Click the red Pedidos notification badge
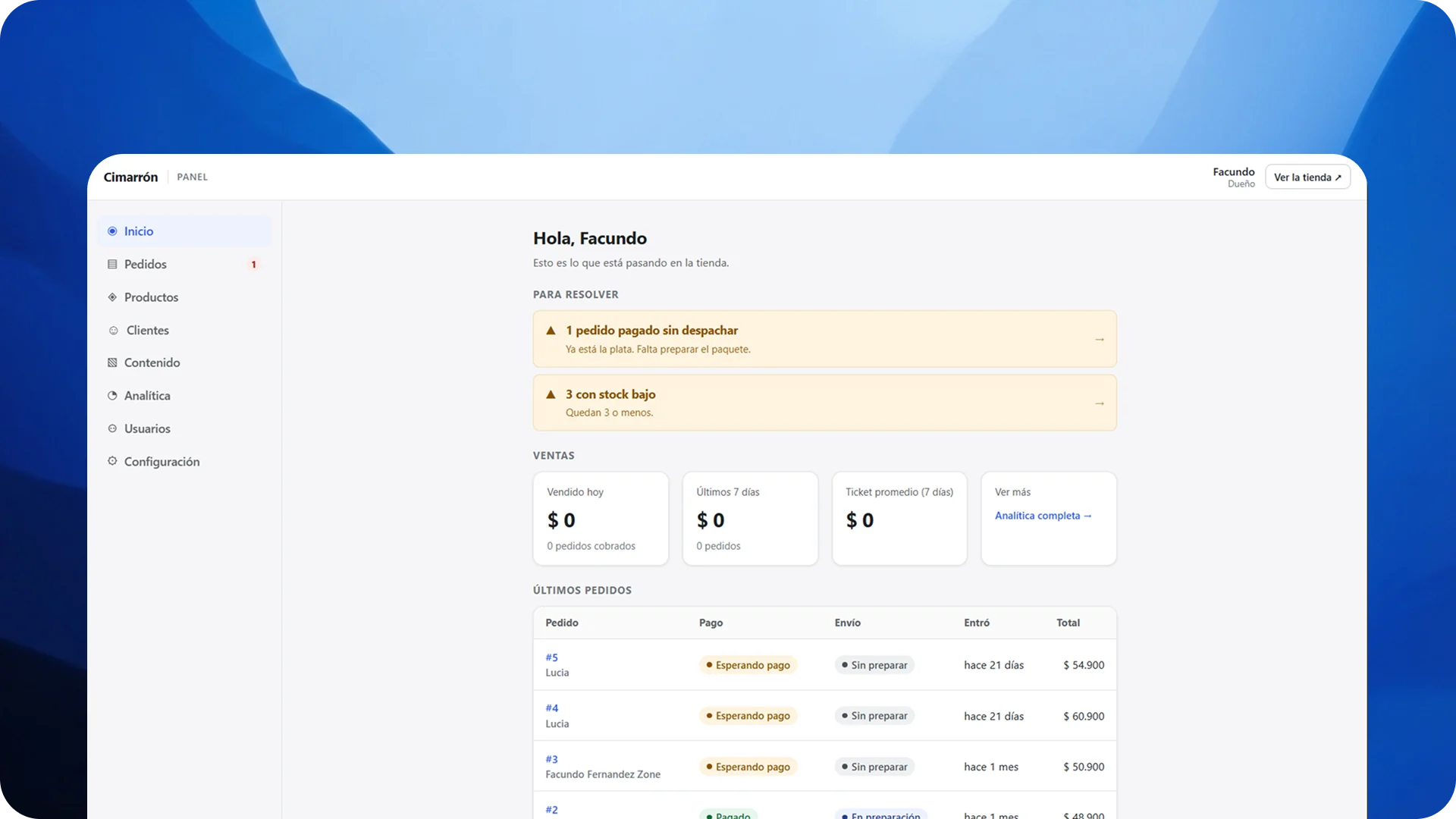This screenshot has width=1456, height=819. (253, 265)
